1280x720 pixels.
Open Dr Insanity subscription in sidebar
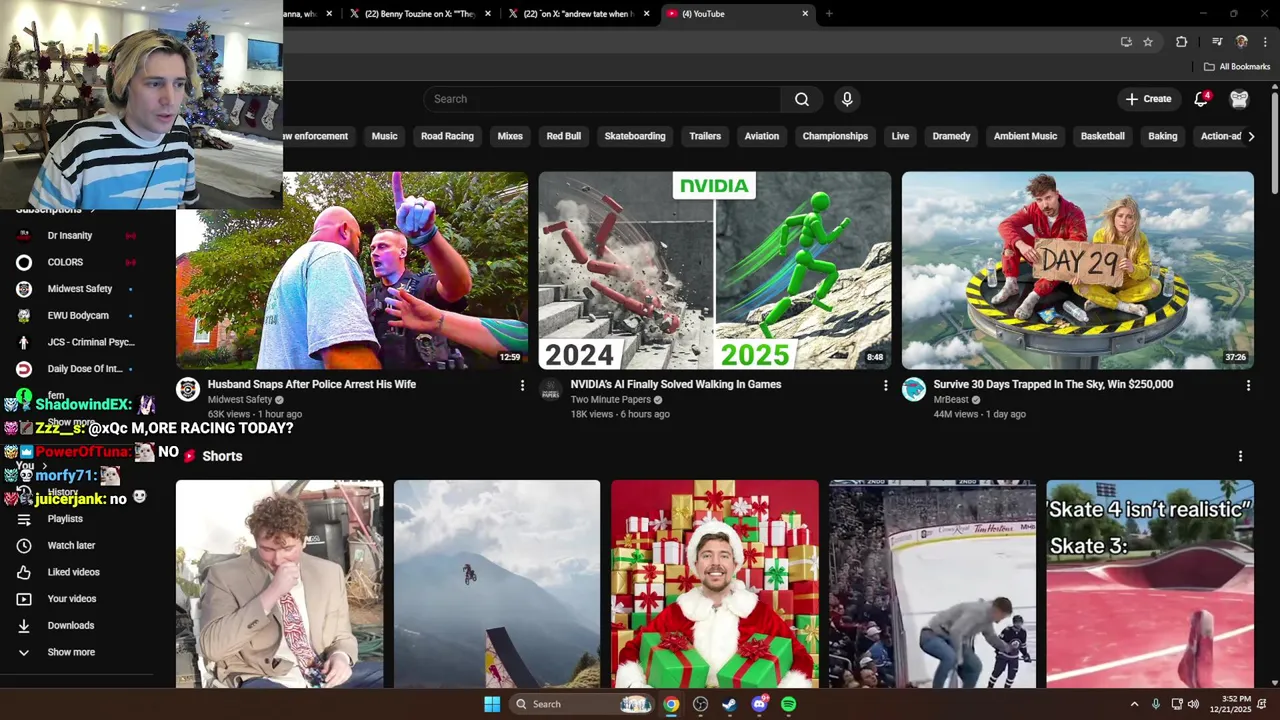click(x=70, y=235)
